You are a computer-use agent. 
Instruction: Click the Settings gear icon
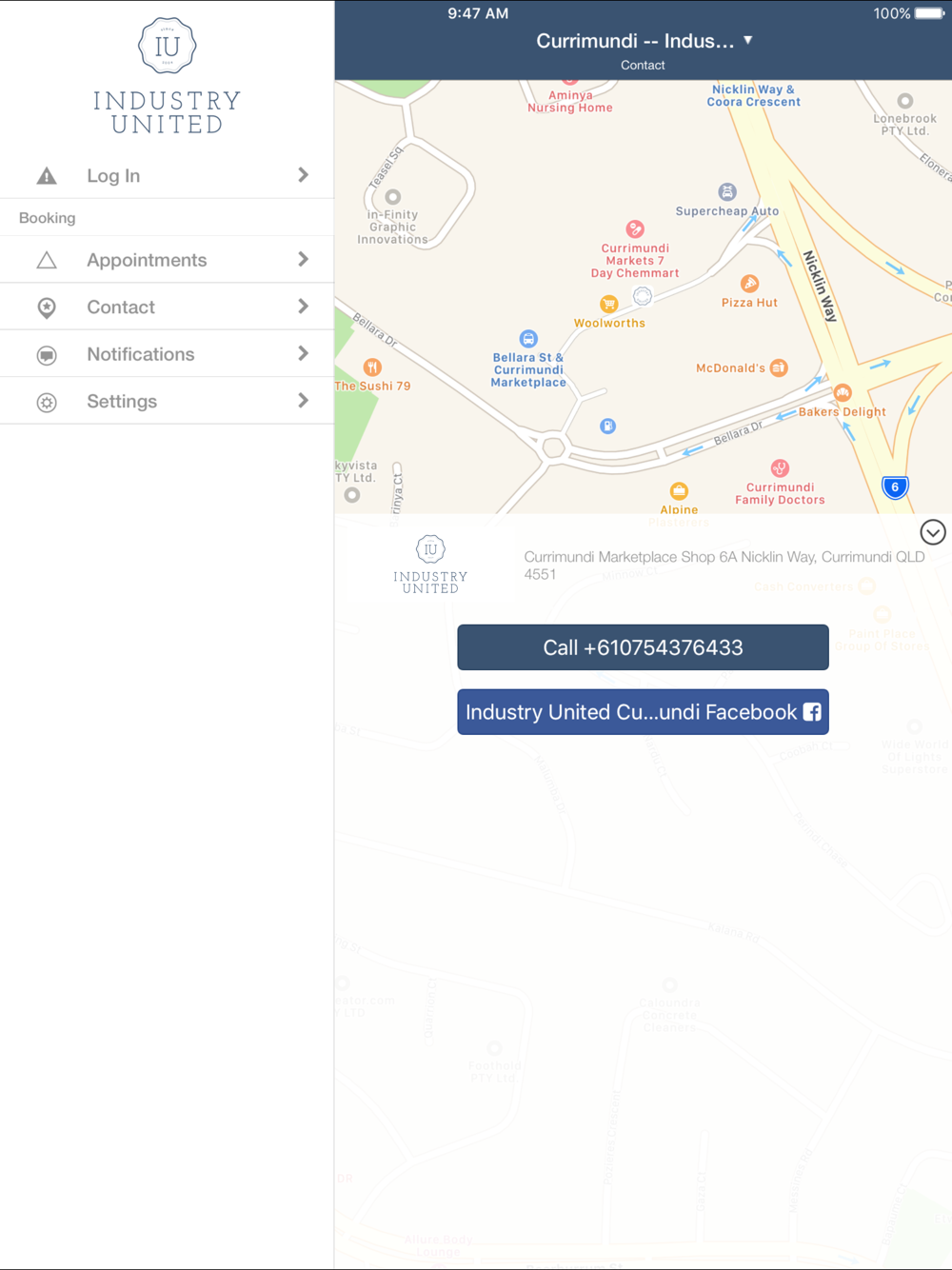47,403
